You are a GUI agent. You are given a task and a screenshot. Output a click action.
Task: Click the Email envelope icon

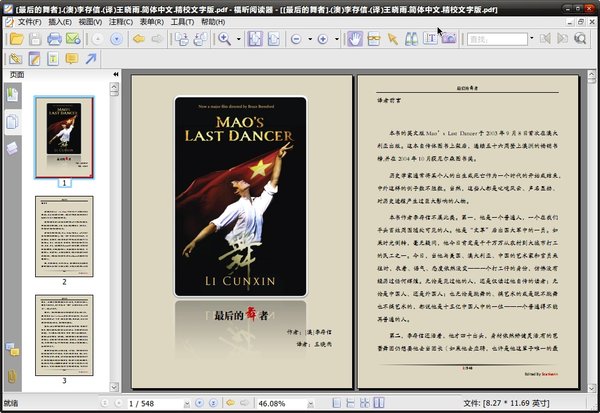73,39
